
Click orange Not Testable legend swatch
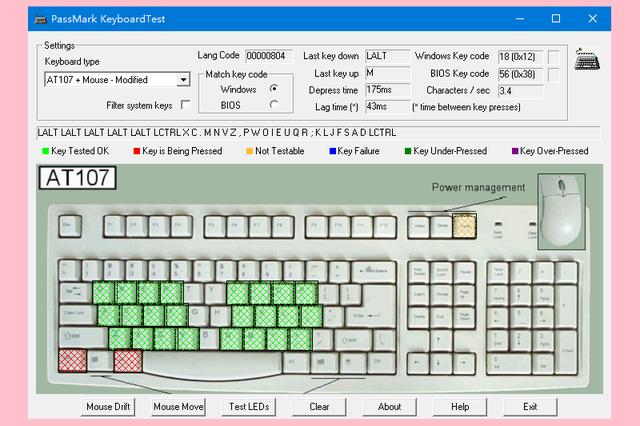tap(249, 151)
